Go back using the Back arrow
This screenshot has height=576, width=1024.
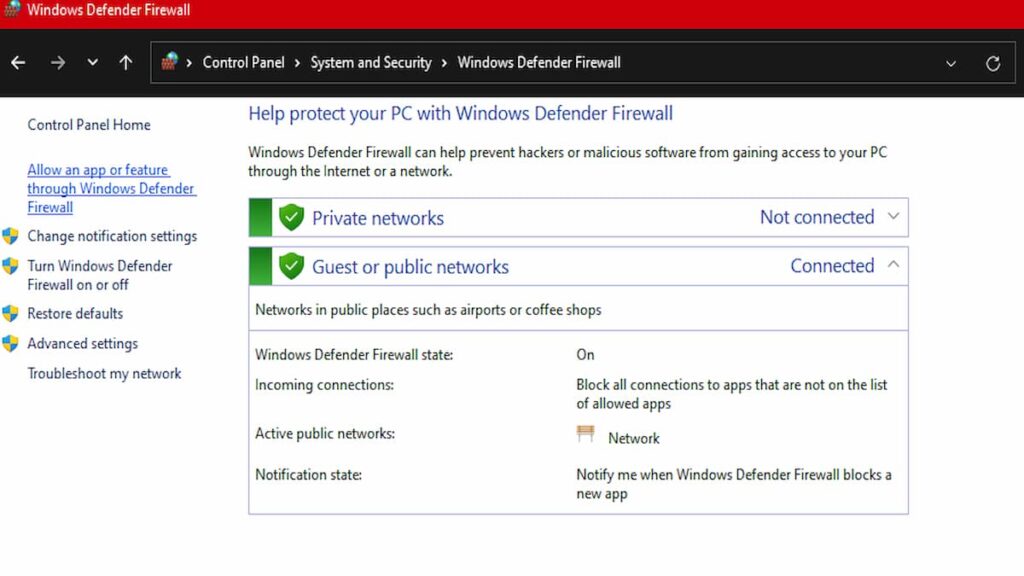pyautogui.click(x=18, y=63)
